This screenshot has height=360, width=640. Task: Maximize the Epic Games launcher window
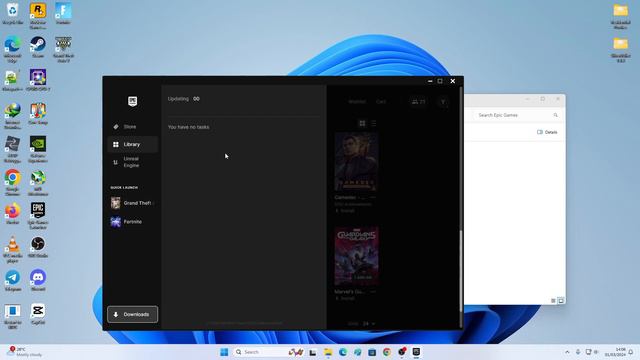tap(440, 81)
